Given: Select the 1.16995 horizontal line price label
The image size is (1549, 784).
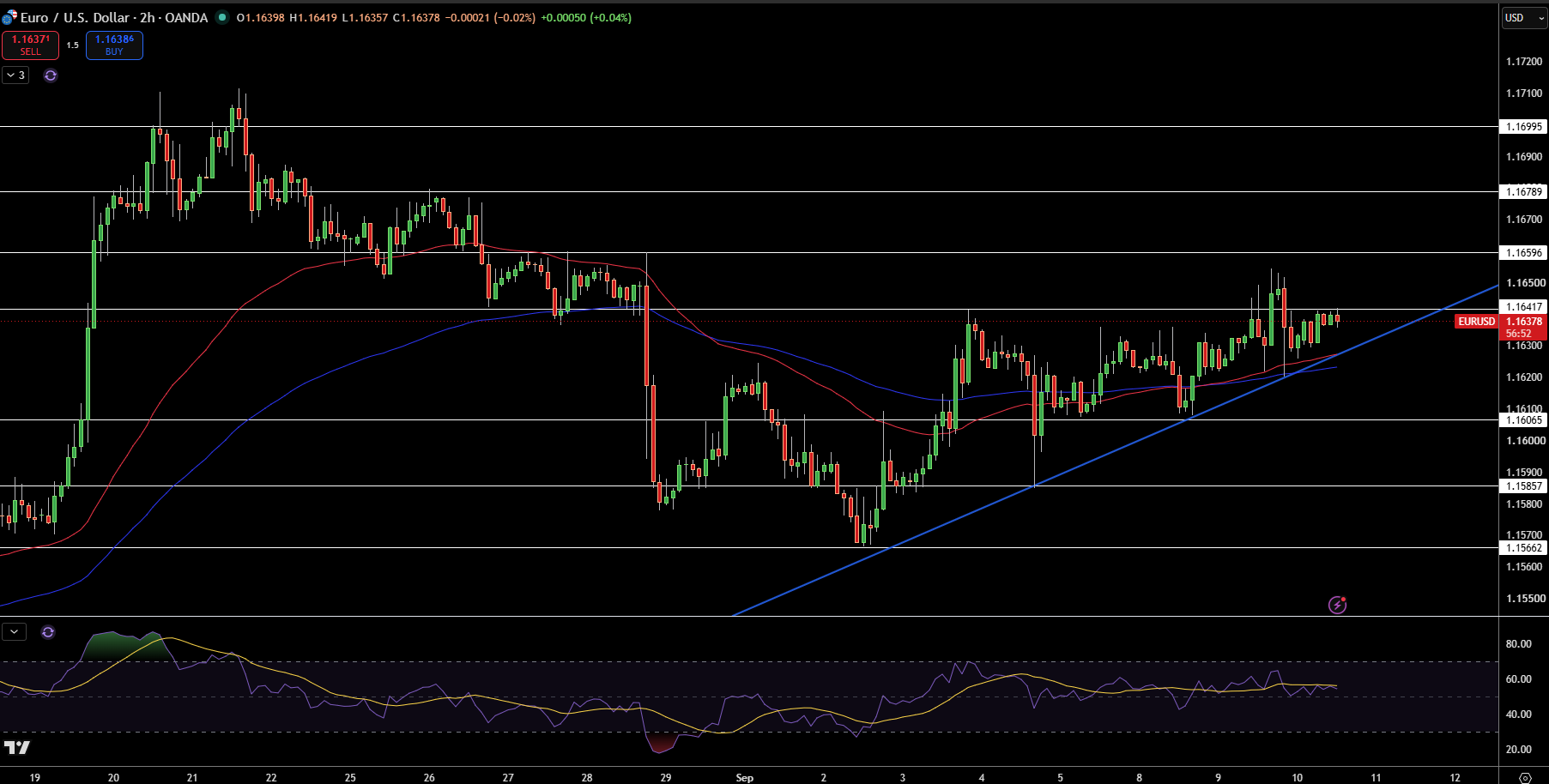Looking at the screenshot, I should (1523, 127).
